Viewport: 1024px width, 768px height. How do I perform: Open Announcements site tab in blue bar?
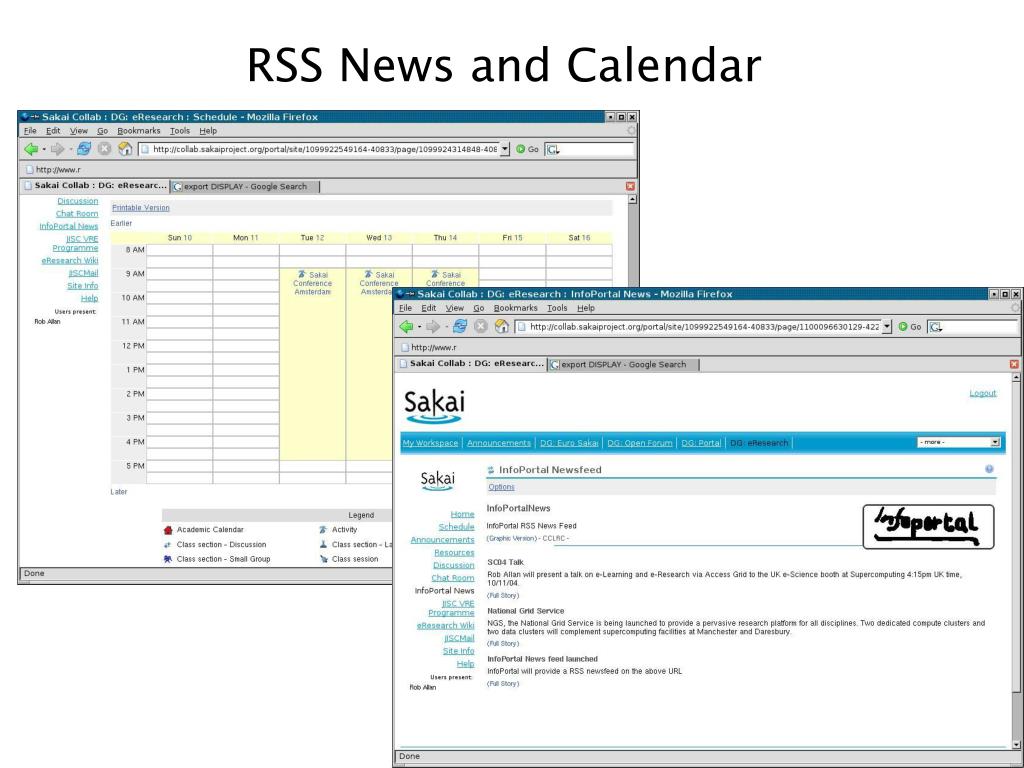pyautogui.click(x=499, y=443)
